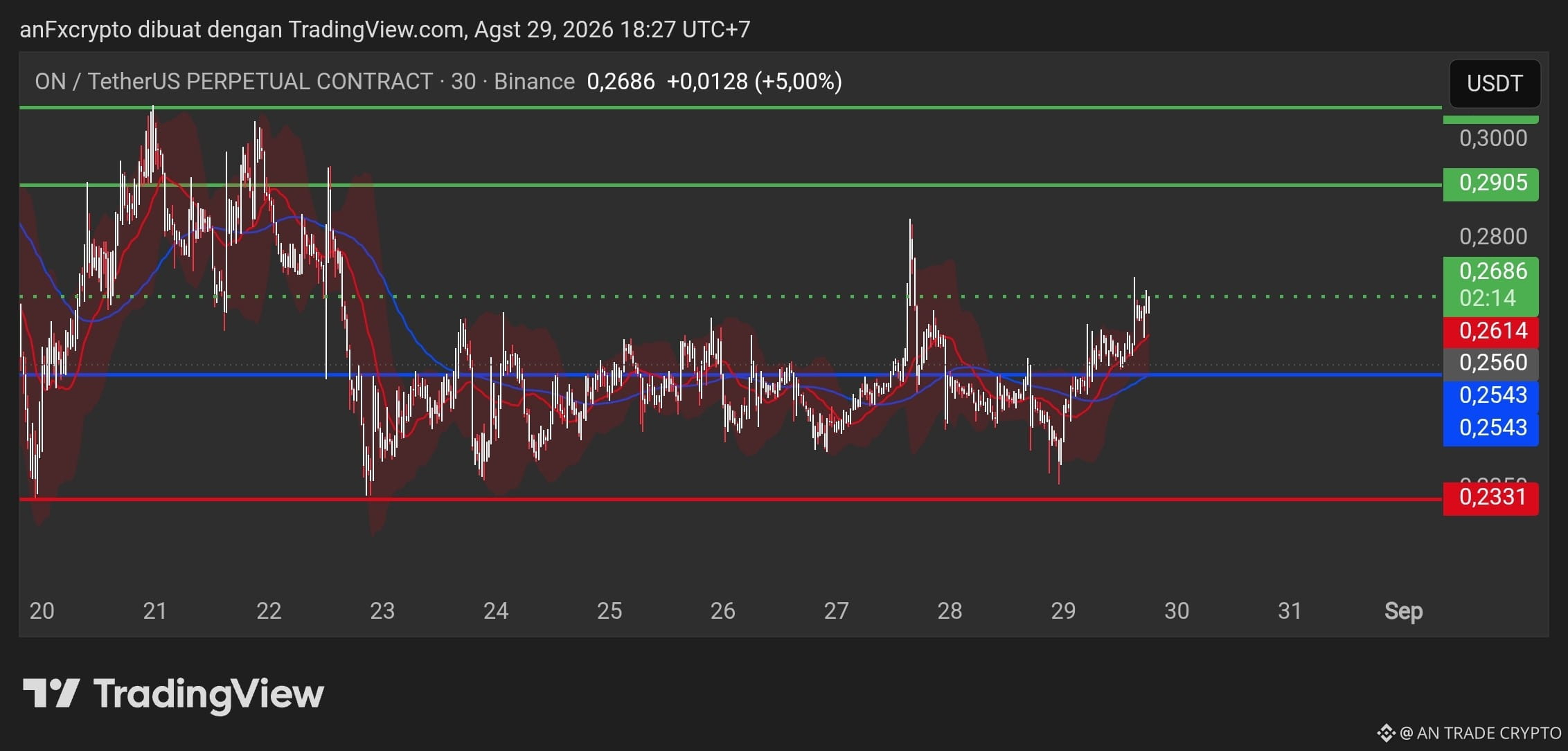Click date 20 on the time axis

42,611
